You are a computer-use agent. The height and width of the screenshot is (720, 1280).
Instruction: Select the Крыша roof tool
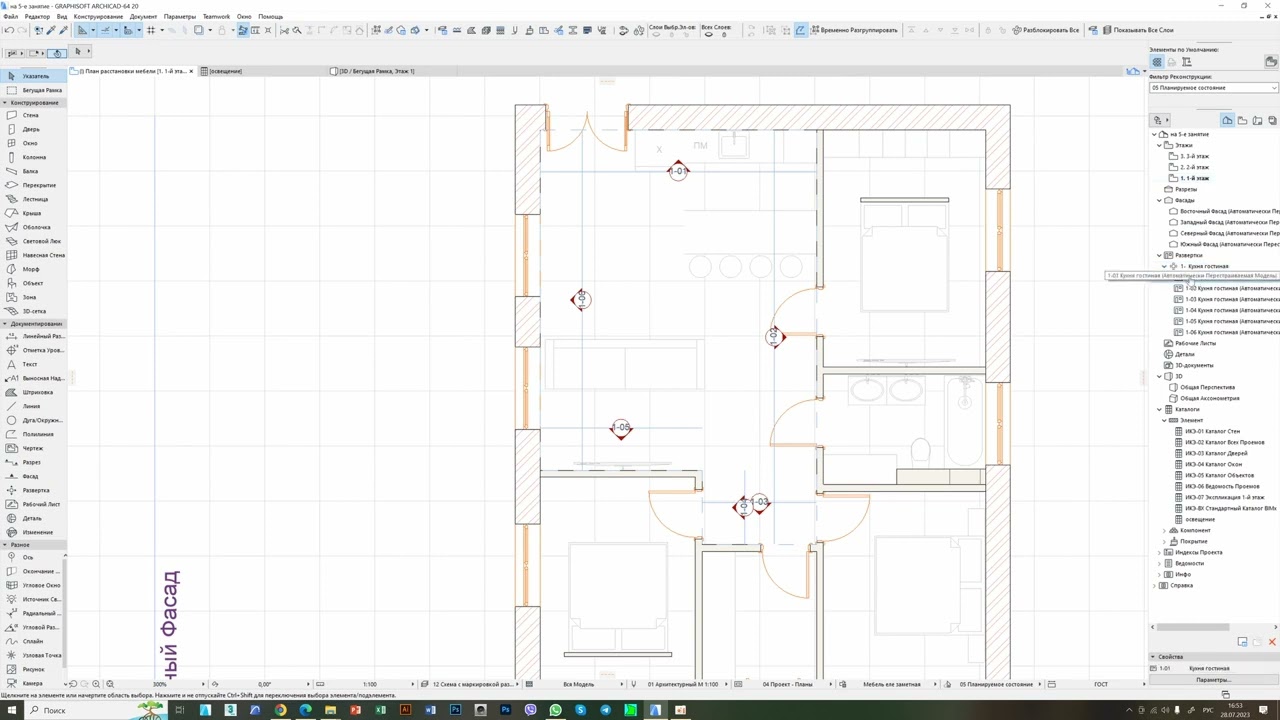(x=31, y=213)
